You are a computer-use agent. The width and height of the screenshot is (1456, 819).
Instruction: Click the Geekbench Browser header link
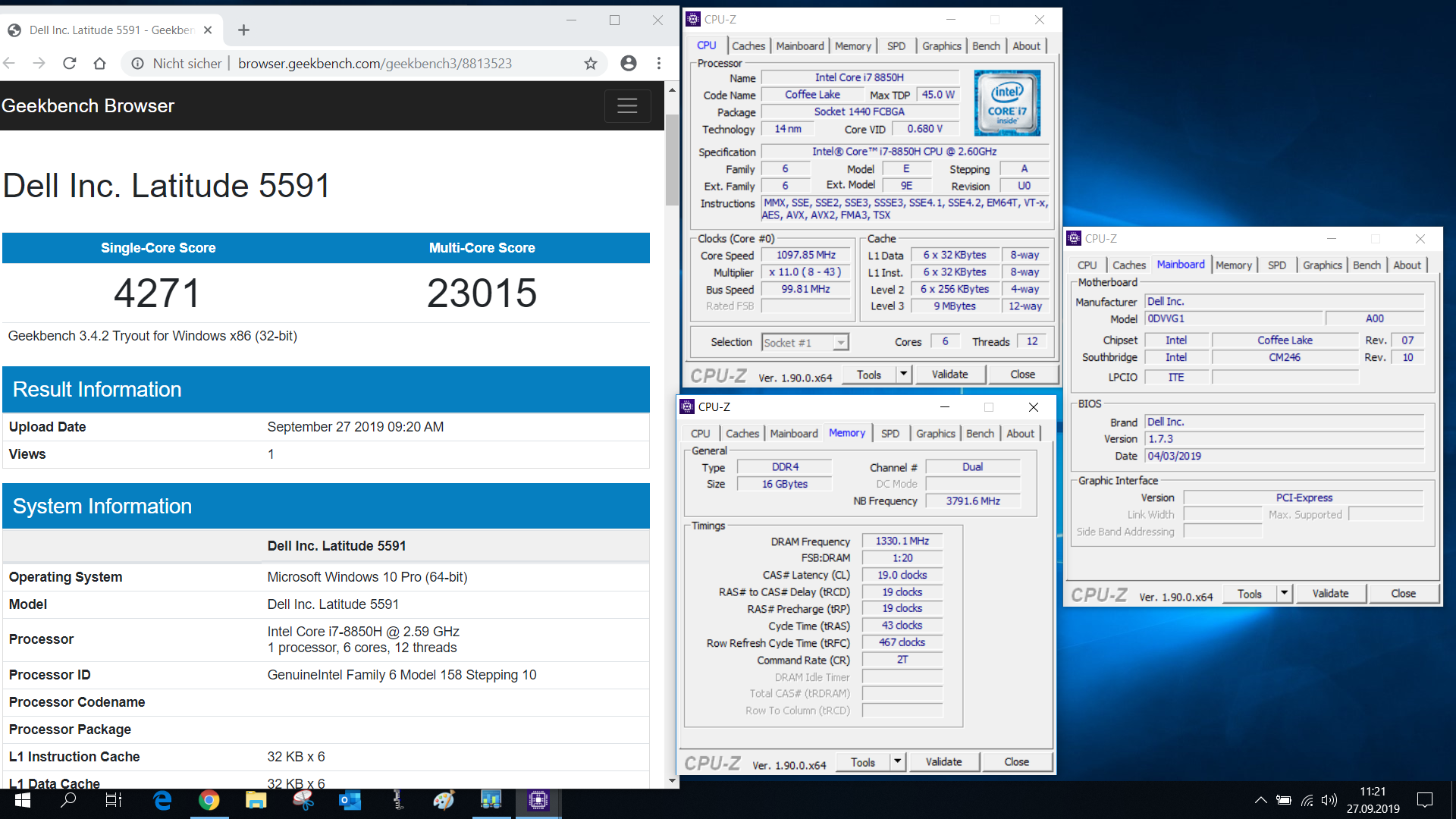(88, 106)
